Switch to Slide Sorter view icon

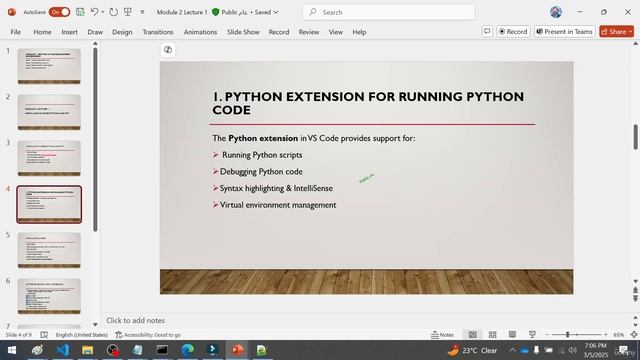493,335
